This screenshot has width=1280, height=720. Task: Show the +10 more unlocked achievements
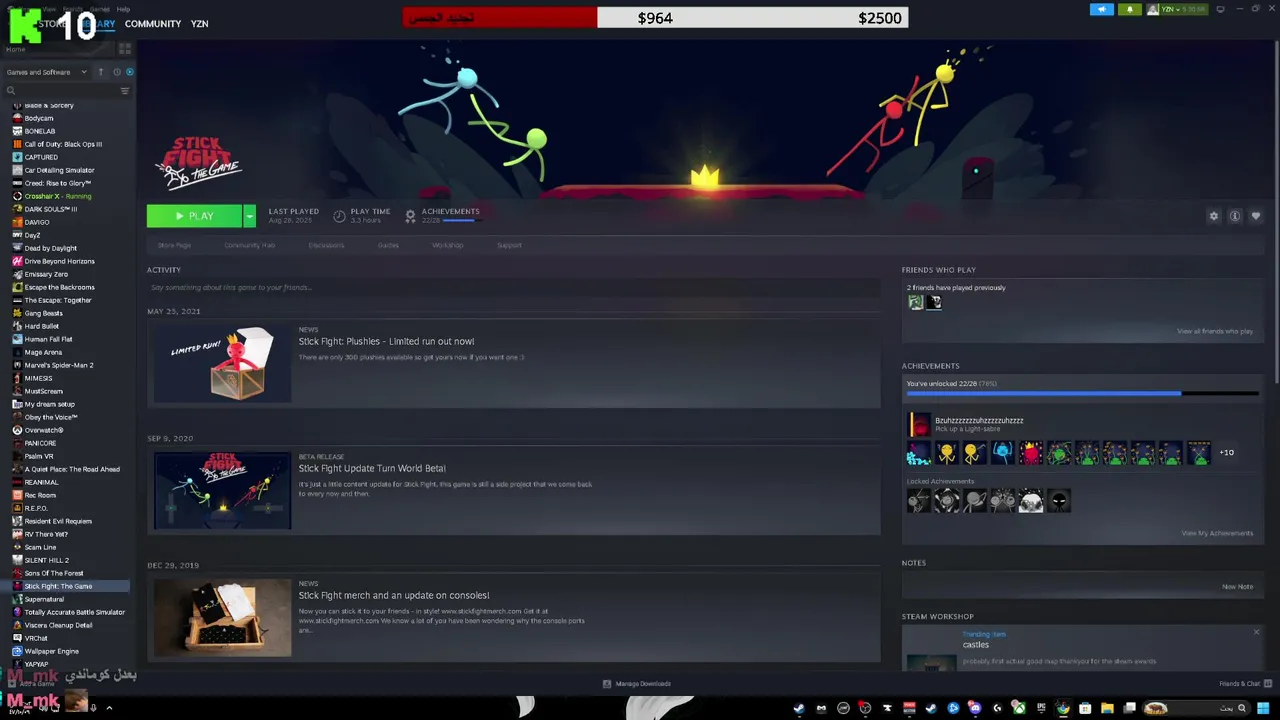pyautogui.click(x=1226, y=453)
